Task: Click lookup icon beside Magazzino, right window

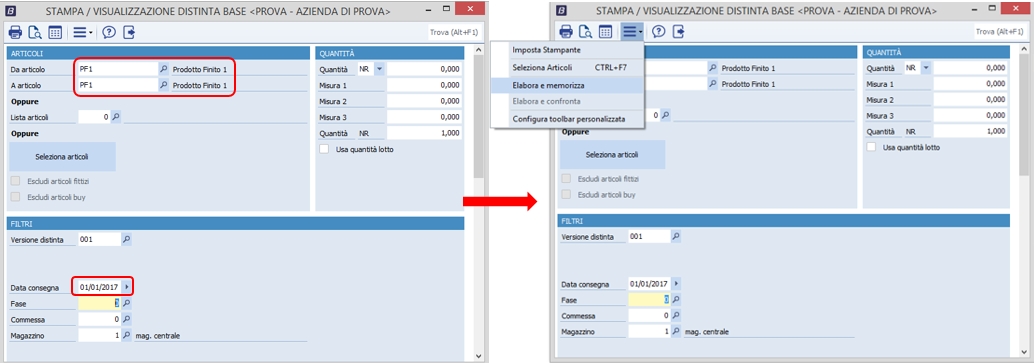Action: coord(676,331)
